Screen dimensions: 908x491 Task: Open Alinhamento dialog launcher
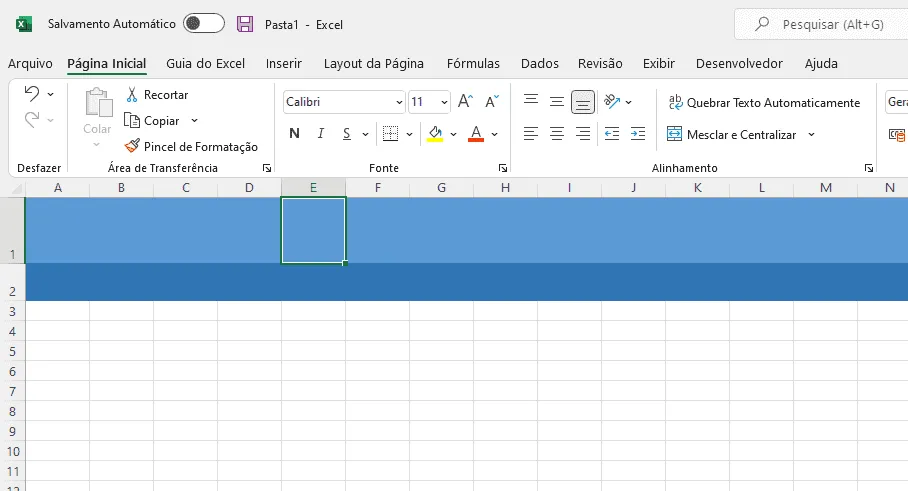pyautogui.click(x=869, y=168)
